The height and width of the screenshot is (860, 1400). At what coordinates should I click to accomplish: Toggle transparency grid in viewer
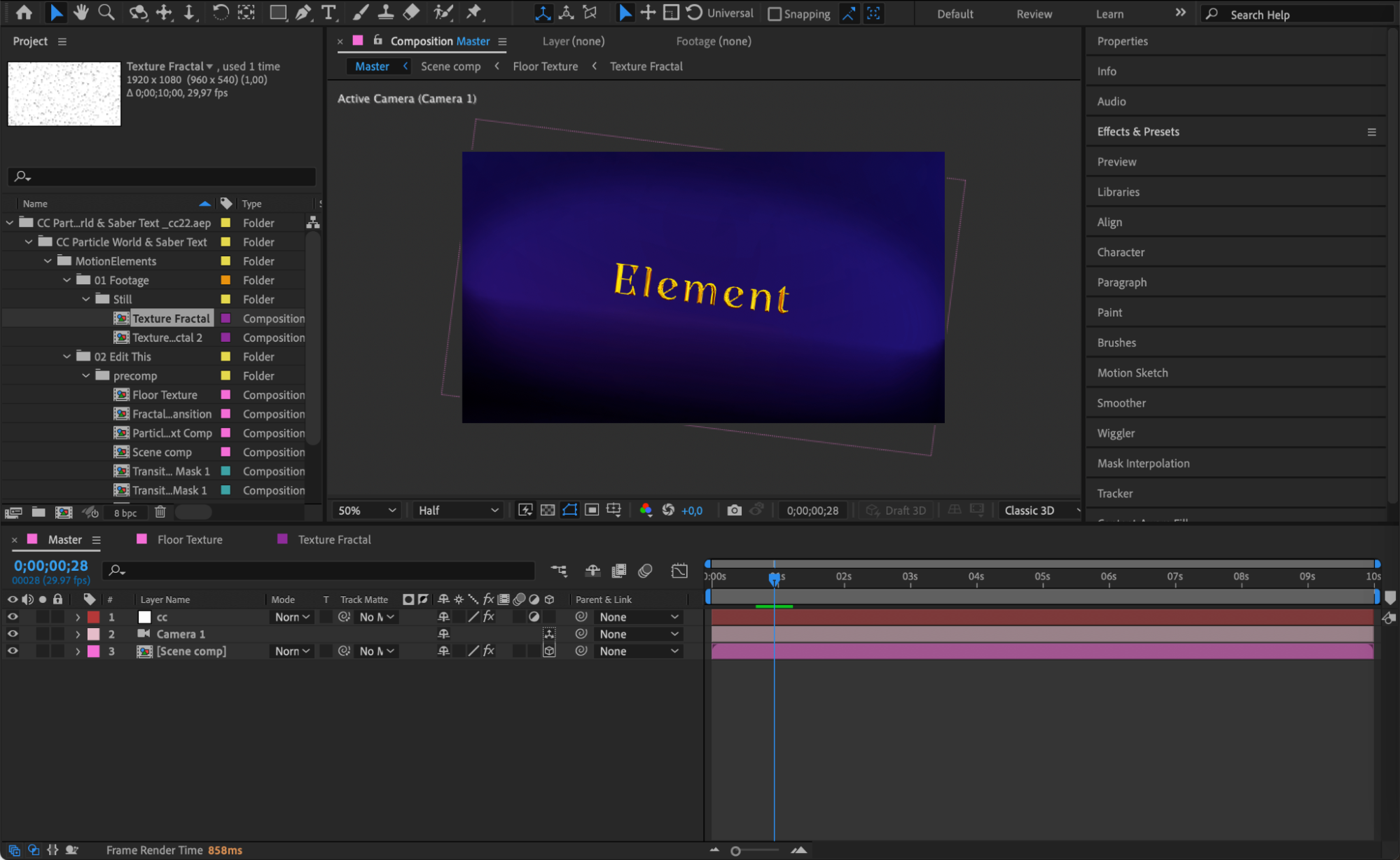coord(548,511)
